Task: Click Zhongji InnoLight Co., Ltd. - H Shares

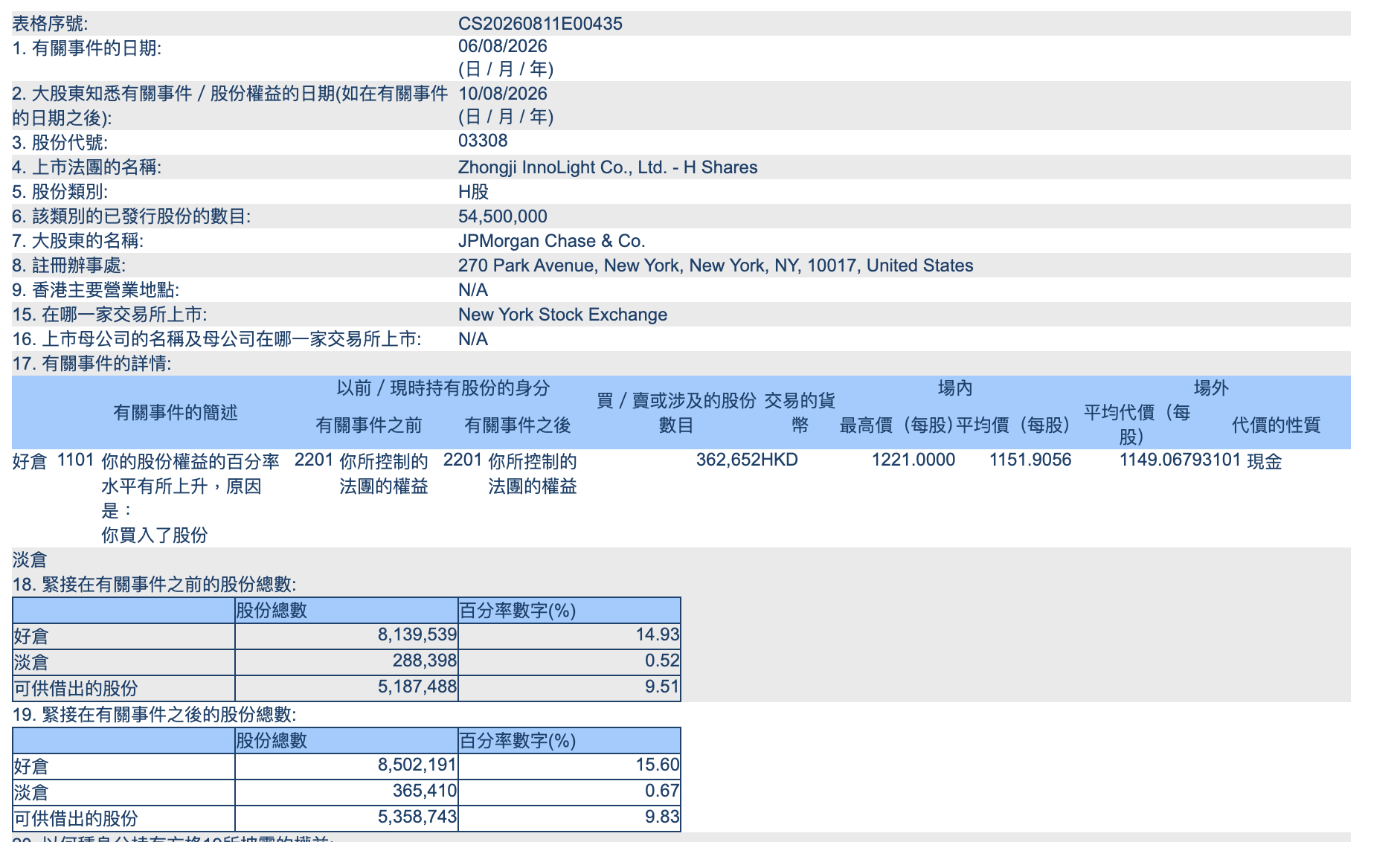Action: pos(608,167)
